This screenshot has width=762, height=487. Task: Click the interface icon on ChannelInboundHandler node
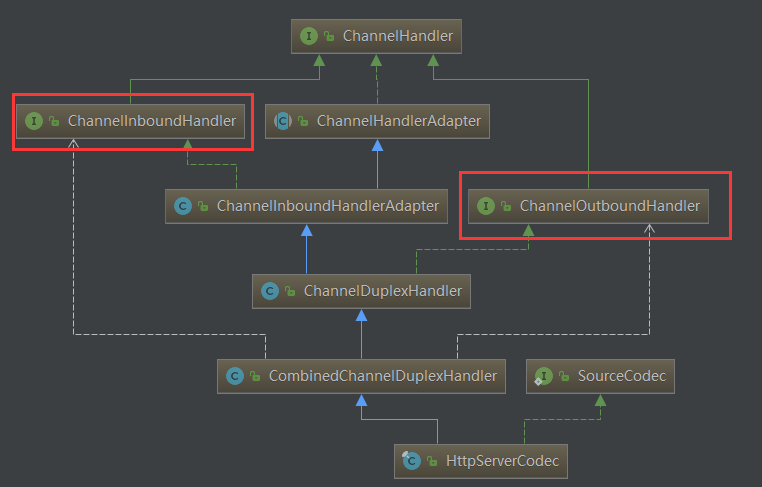tap(34, 121)
